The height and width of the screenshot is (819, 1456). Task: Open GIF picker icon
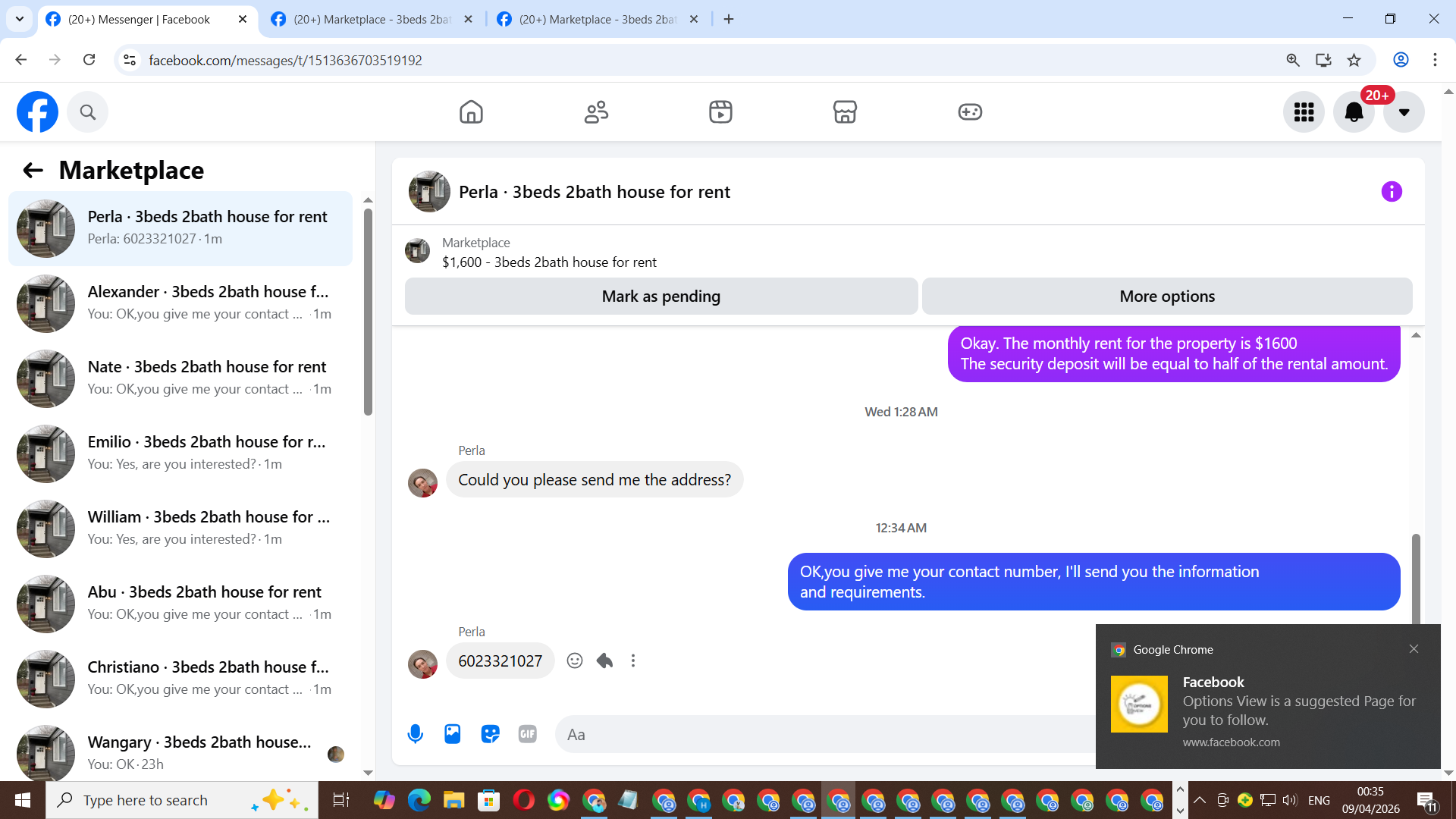pos(528,734)
